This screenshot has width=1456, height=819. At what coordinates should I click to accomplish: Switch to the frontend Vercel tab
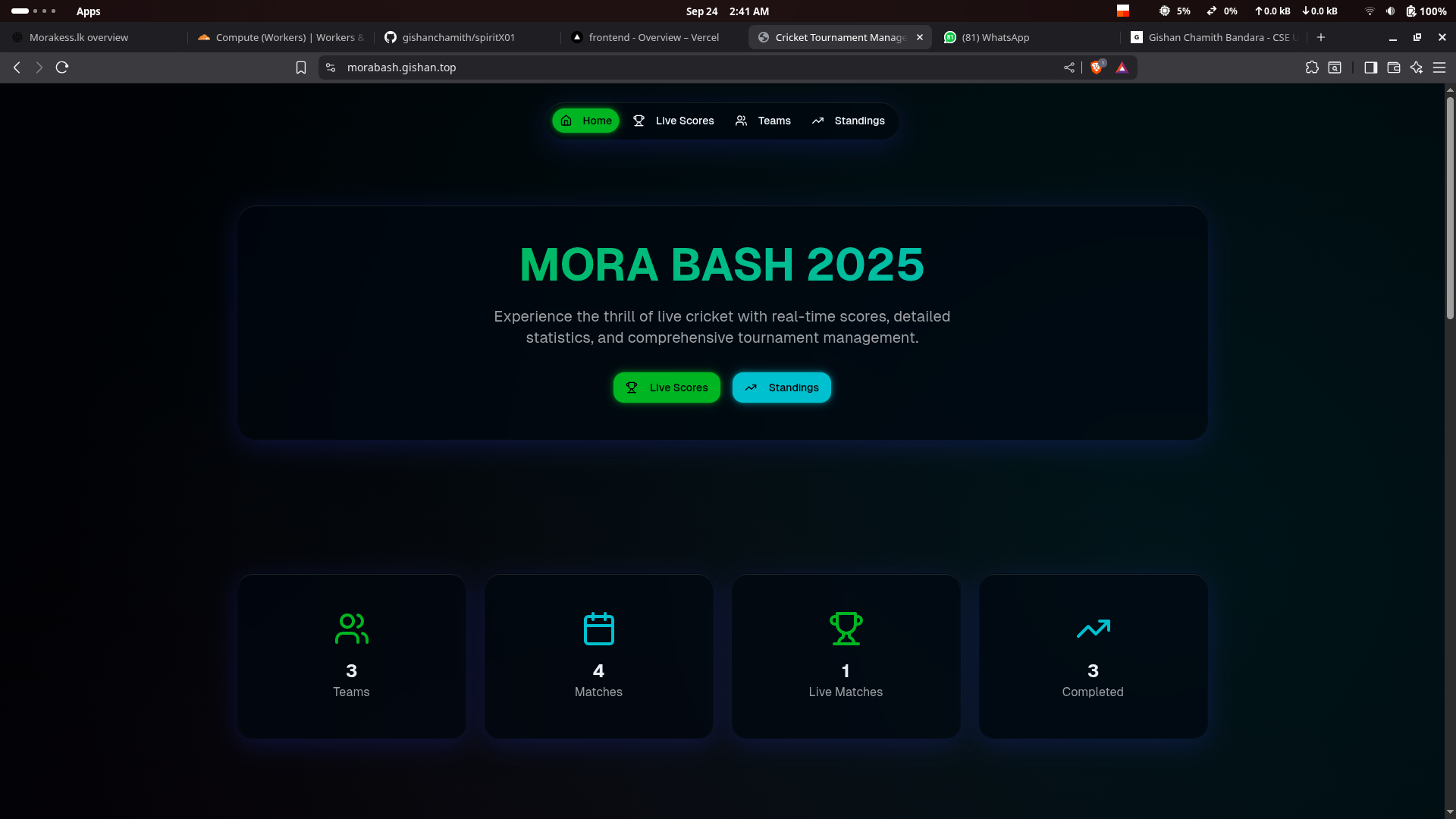point(652,37)
